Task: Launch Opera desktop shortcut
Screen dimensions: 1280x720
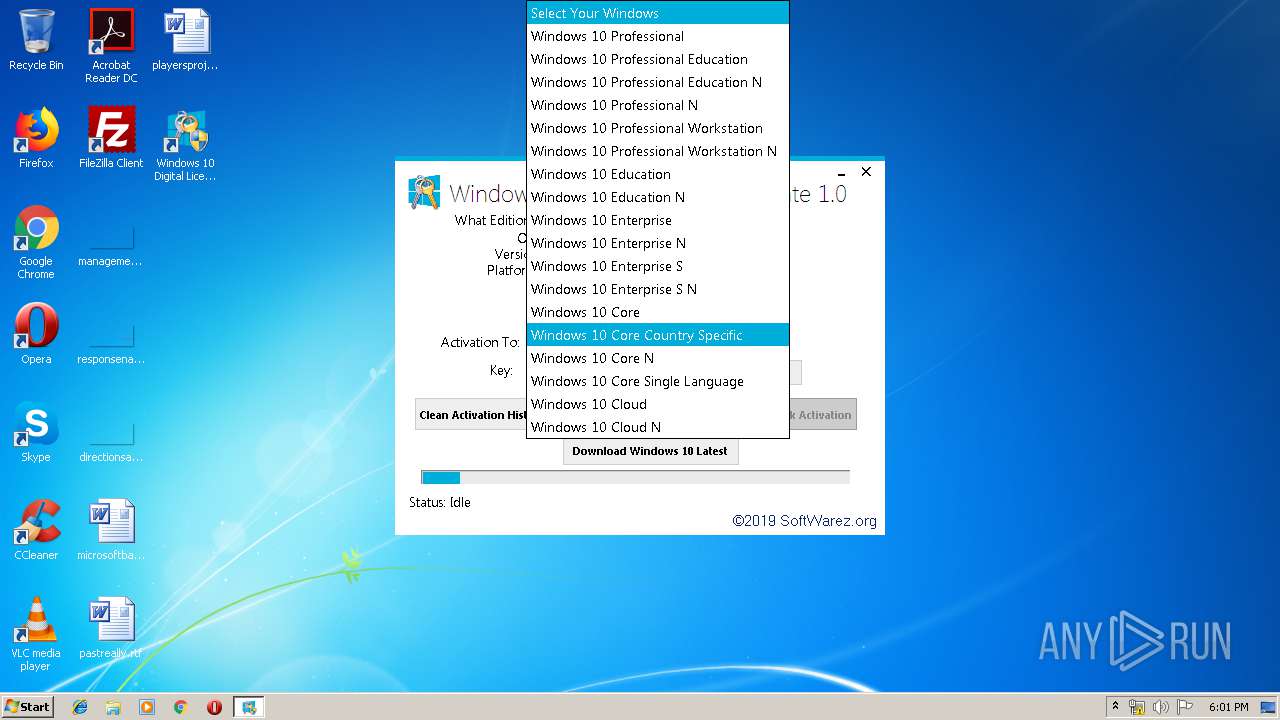Action: pyautogui.click(x=36, y=334)
